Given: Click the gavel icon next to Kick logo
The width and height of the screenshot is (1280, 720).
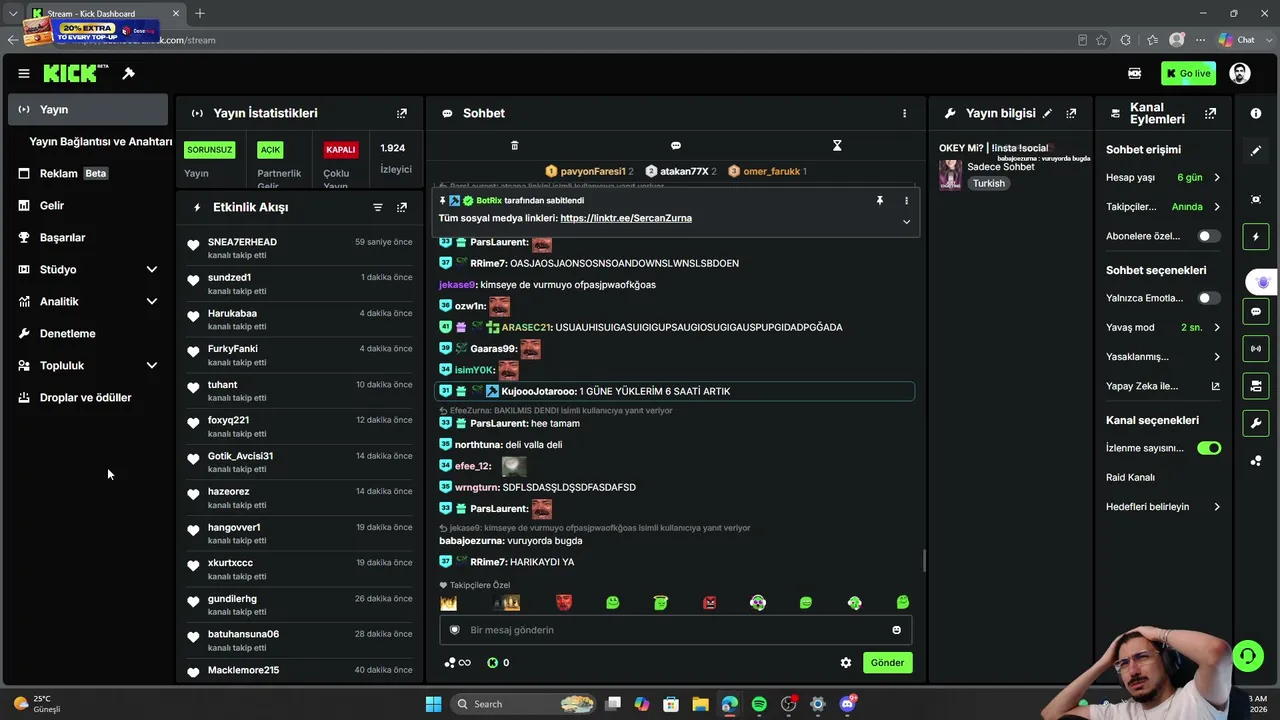Looking at the screenshot, I should pyautogui.click(x=129, y=73).
